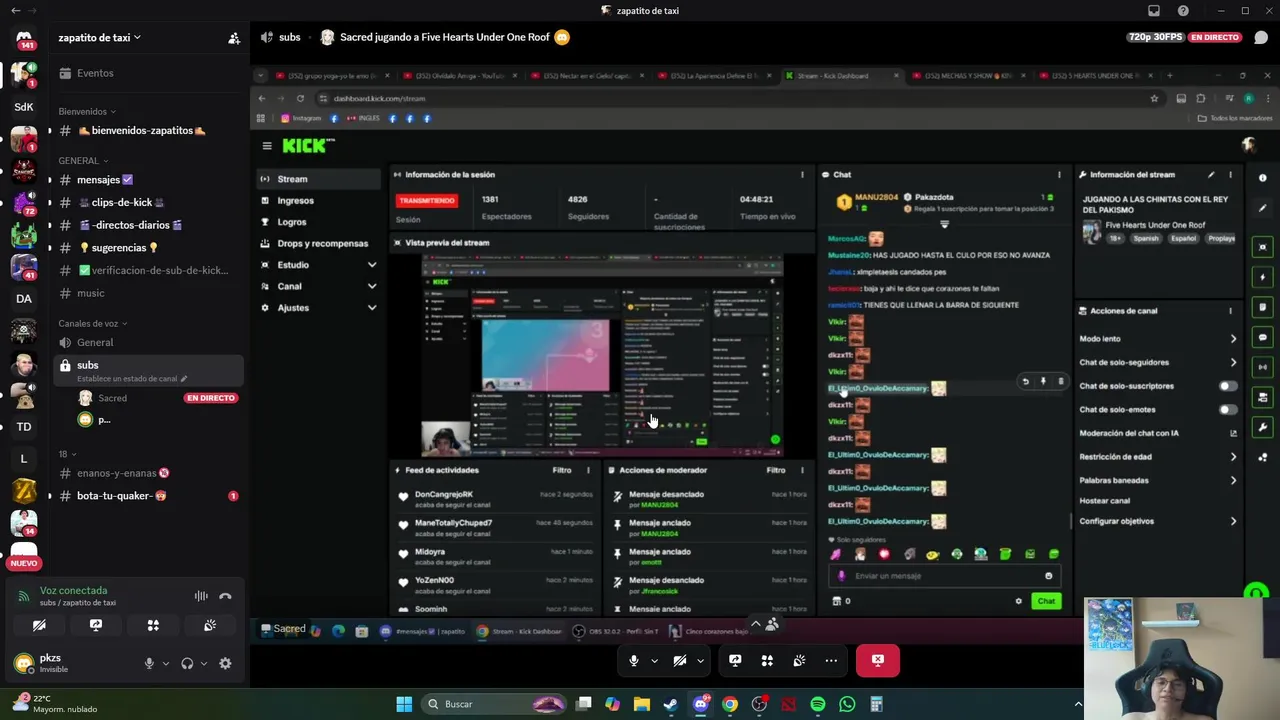Pop out the stream with top-right icon
1280x720 pixels.
[1261, 38]
